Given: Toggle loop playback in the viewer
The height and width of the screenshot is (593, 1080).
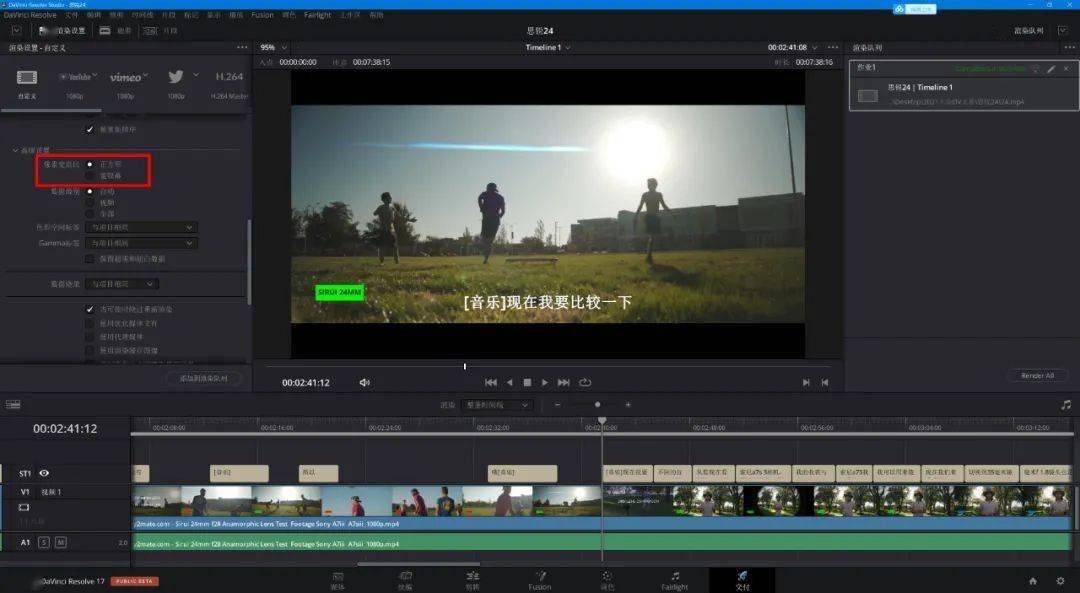Looking at the screenshot, I should [x=585, y=382].
